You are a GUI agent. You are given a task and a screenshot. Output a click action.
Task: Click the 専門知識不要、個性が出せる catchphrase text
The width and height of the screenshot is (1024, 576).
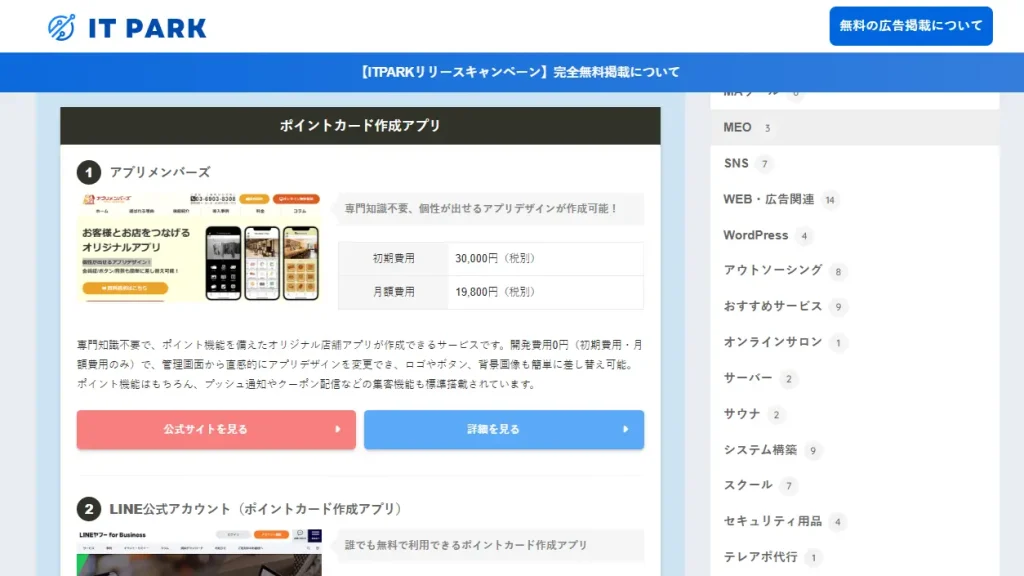tap(481, 208)
